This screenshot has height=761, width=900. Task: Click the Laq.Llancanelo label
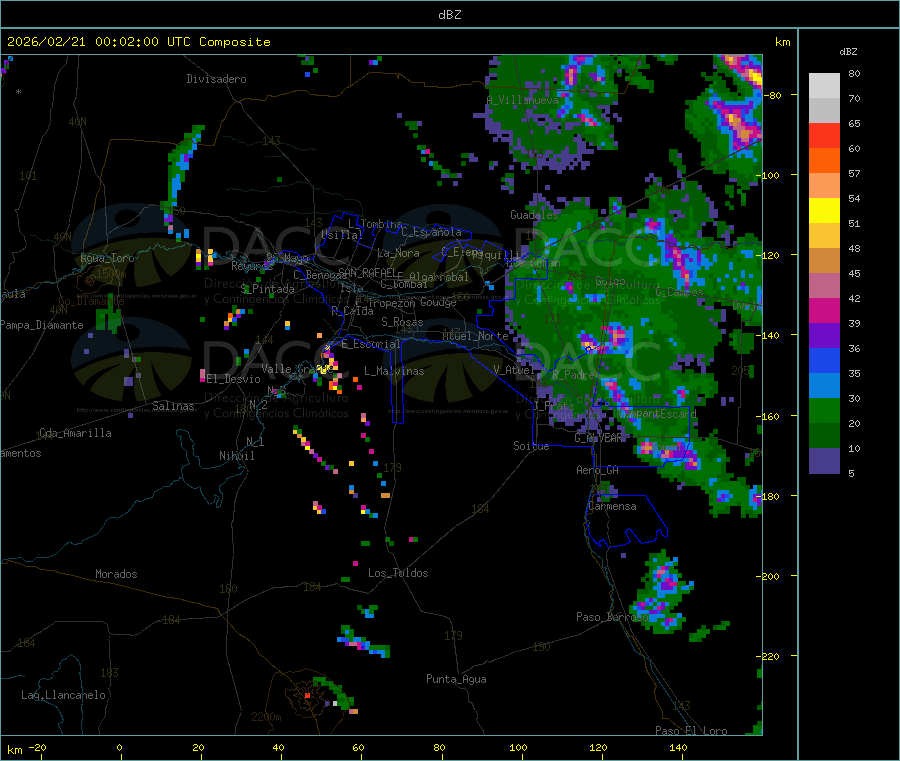(64, 695)
